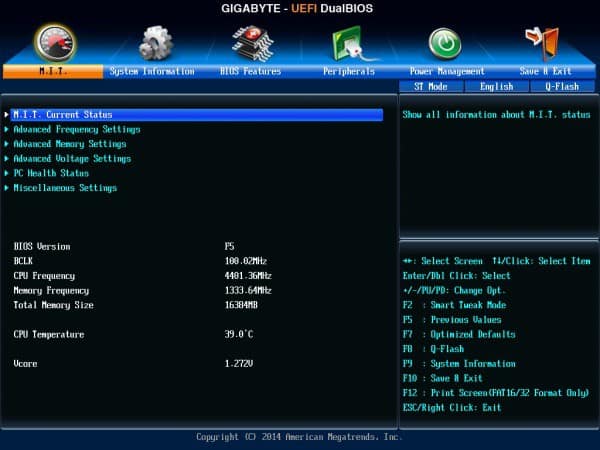Image resolution: width=600 pixels, height=450 pixels.
Task: Open M.I.T. Current Status entry
Action: click(x=63, y=115)
